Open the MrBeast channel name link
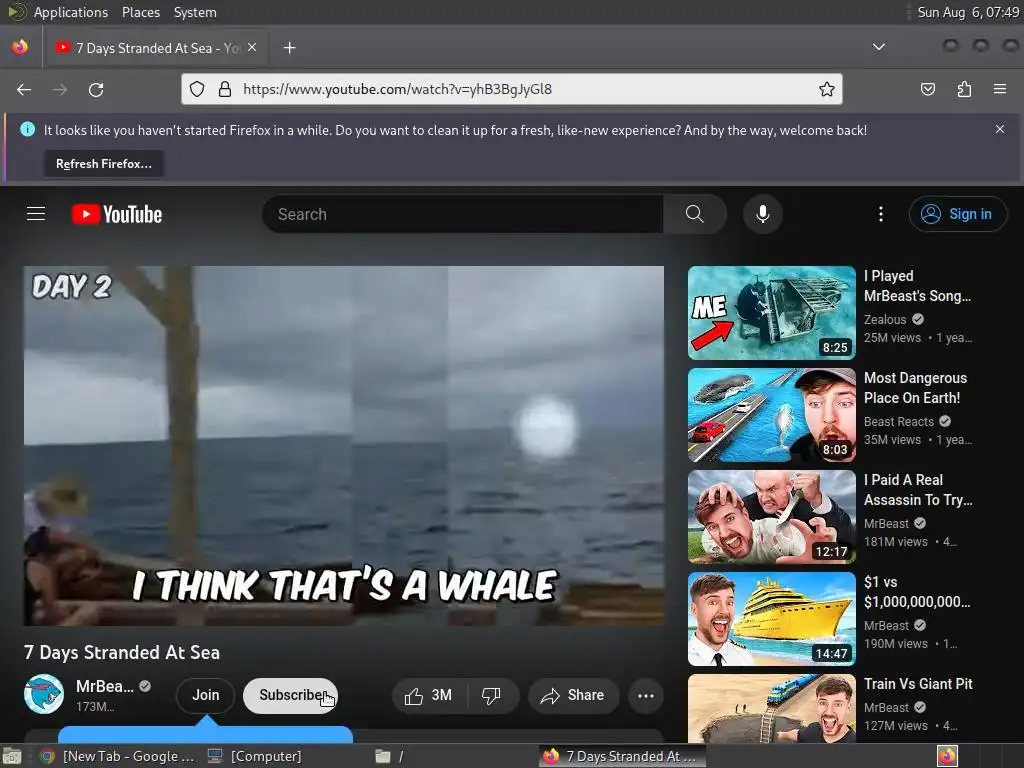This screenshot has width=1024, height=768. tap(104, 686)
